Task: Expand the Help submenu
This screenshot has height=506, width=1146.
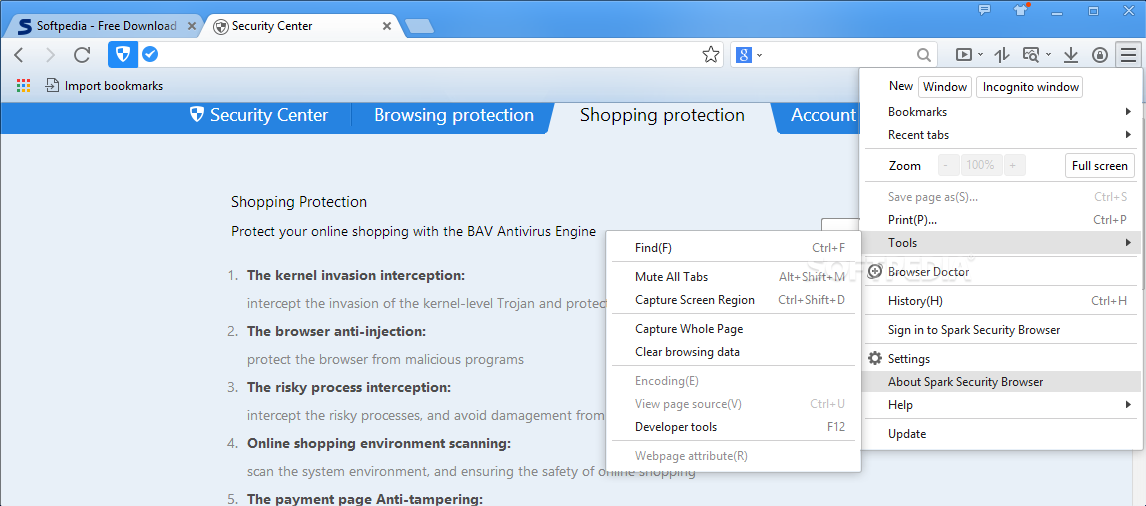Action: pos(1001,404)
